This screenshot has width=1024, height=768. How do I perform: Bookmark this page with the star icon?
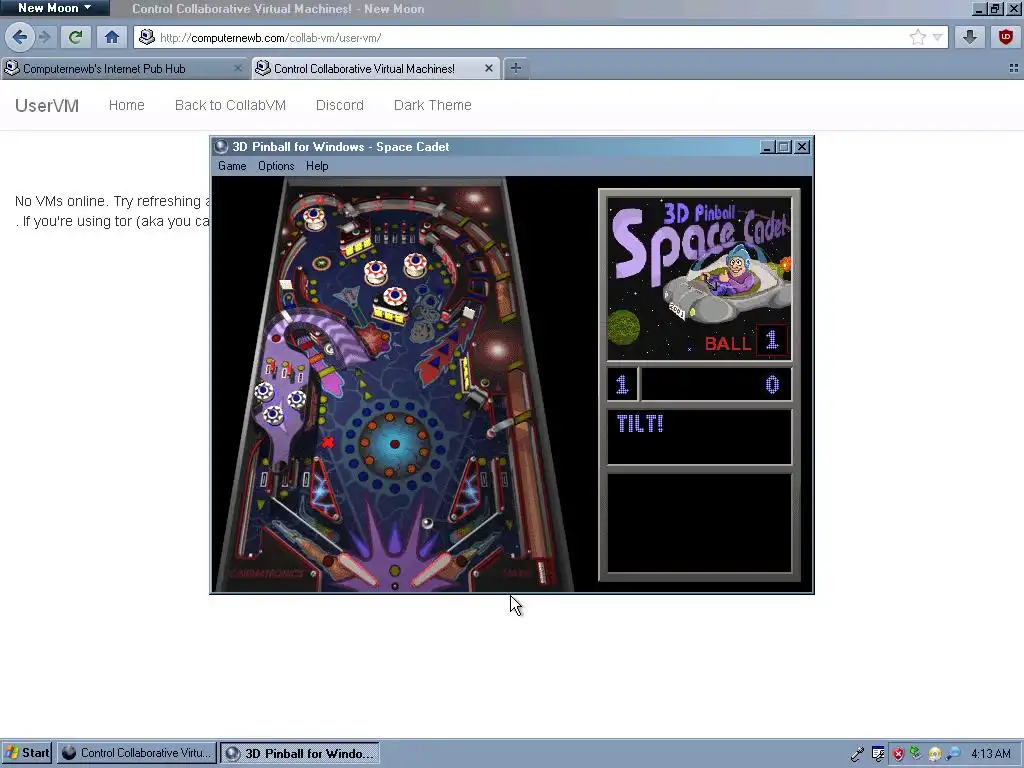coord(918,37)
